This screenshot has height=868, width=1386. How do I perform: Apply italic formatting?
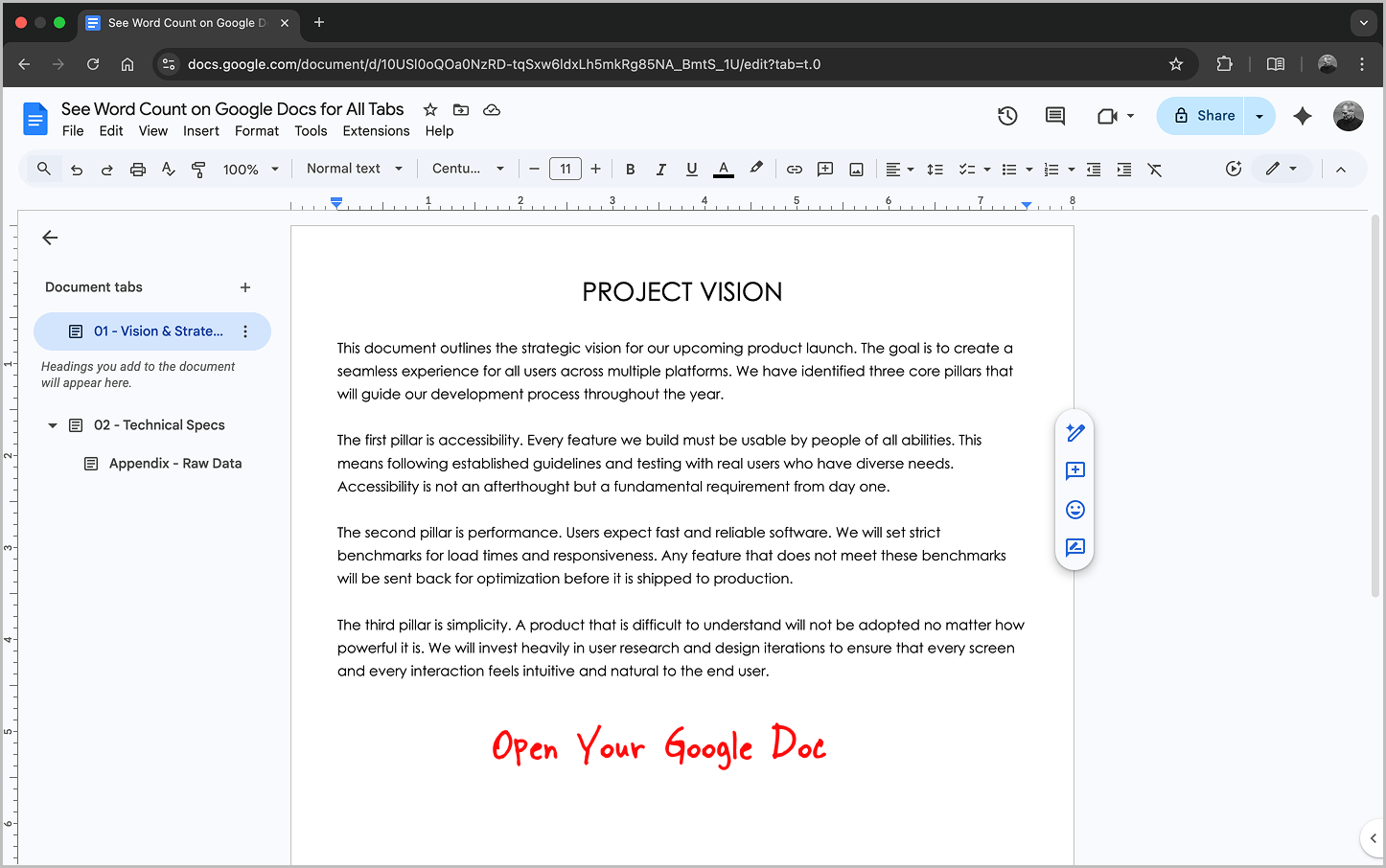pos(660,169)
